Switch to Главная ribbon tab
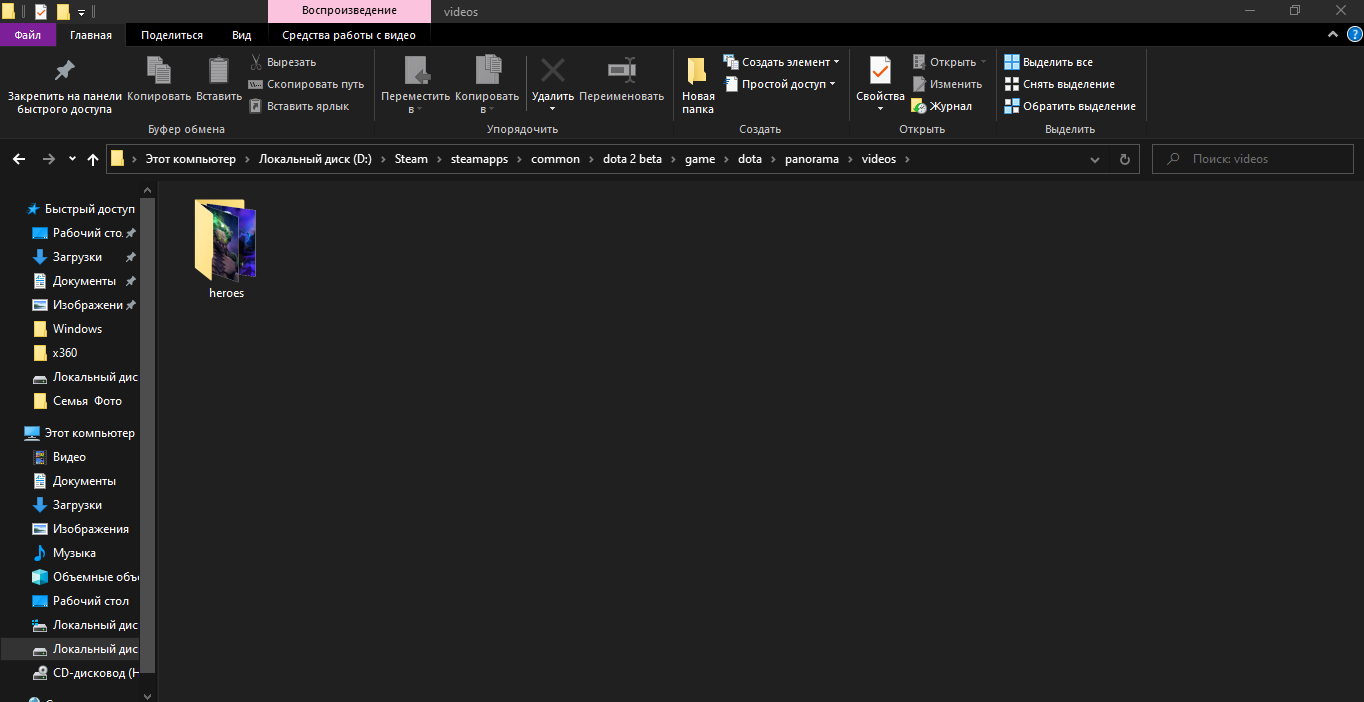Screen dimensions: 1364x702 point(91,35)
